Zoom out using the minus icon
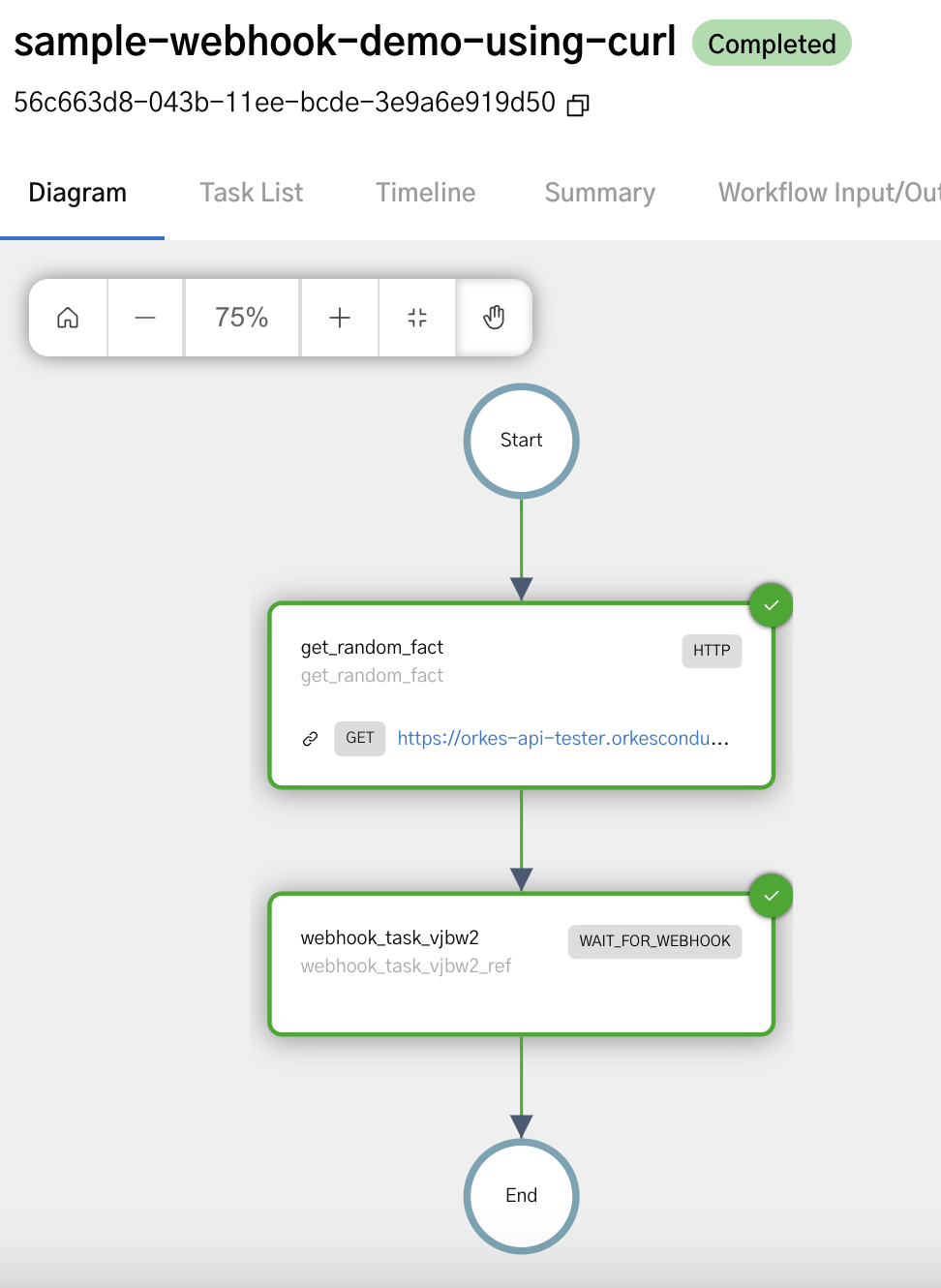Image resolution: width=941 pixels, height=1288 pixels. [x=144, y=317]
